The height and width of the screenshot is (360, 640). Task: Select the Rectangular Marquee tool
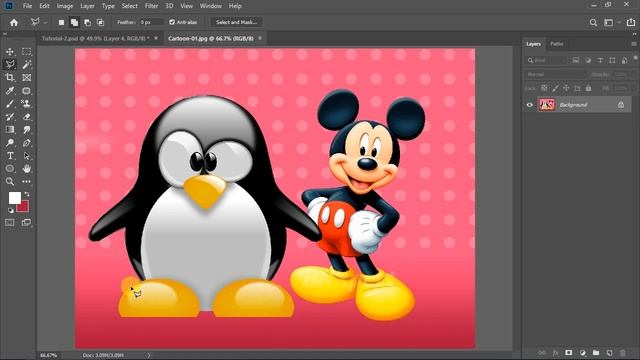pos(27,52)
